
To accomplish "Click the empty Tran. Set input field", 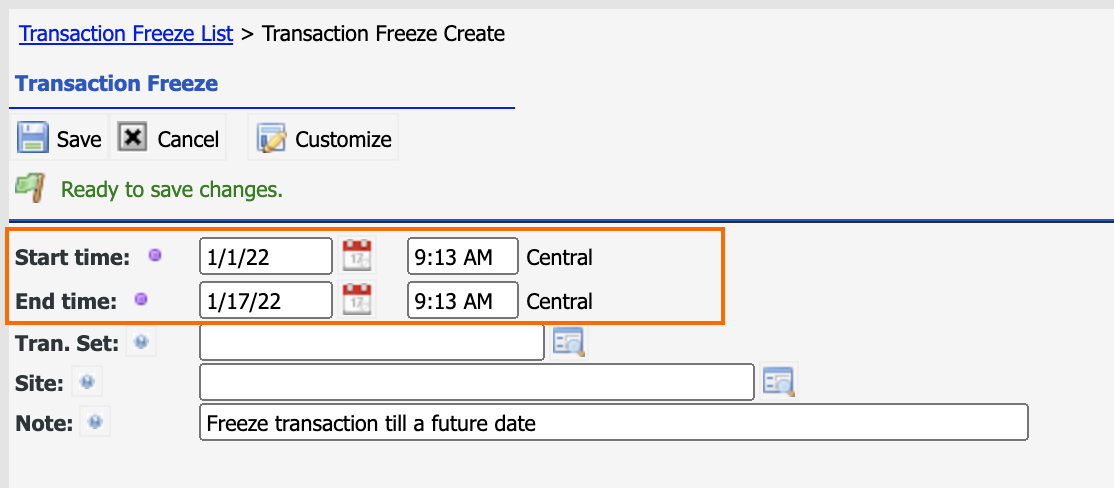I will (372, 342).
